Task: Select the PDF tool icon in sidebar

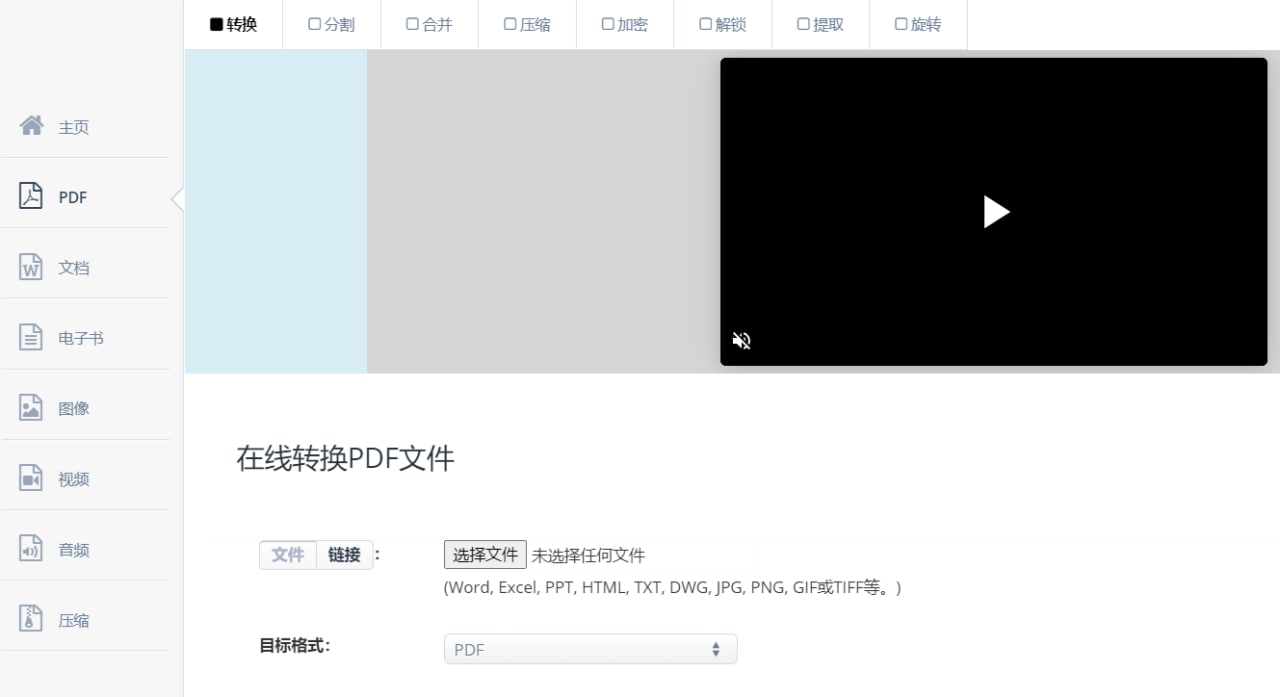Action: tap(30, 196)
